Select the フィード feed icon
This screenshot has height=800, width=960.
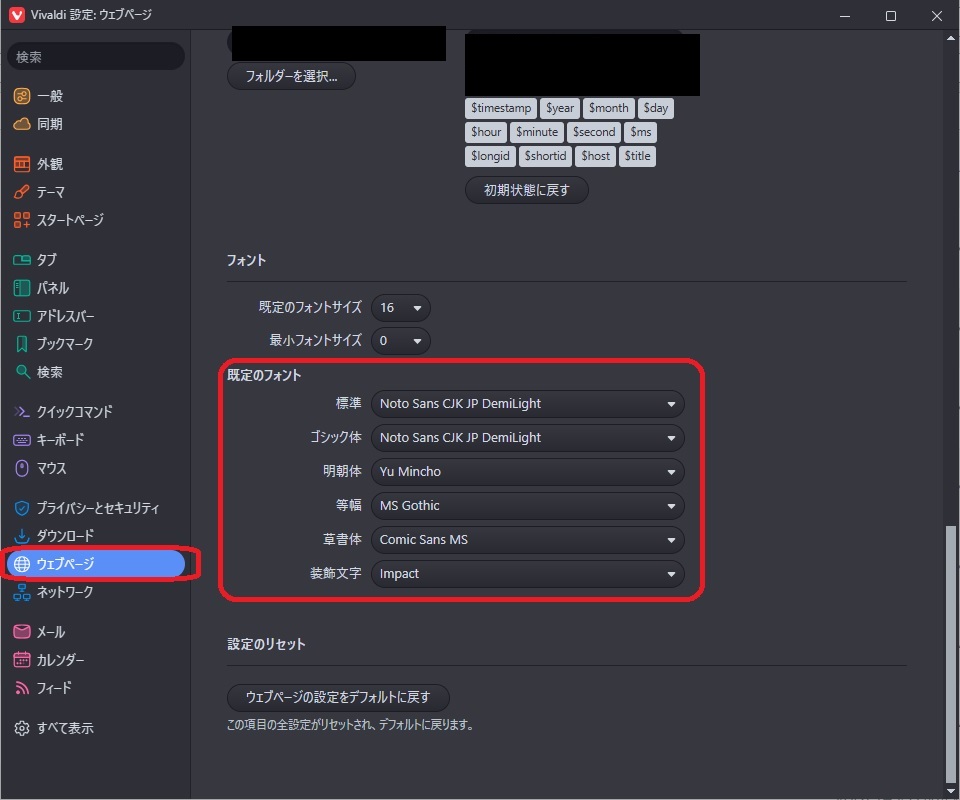(22, 688)
